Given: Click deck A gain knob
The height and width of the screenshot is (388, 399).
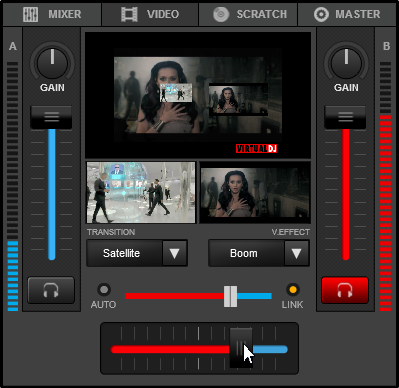Looking at the screenshot, I should 52,63.
